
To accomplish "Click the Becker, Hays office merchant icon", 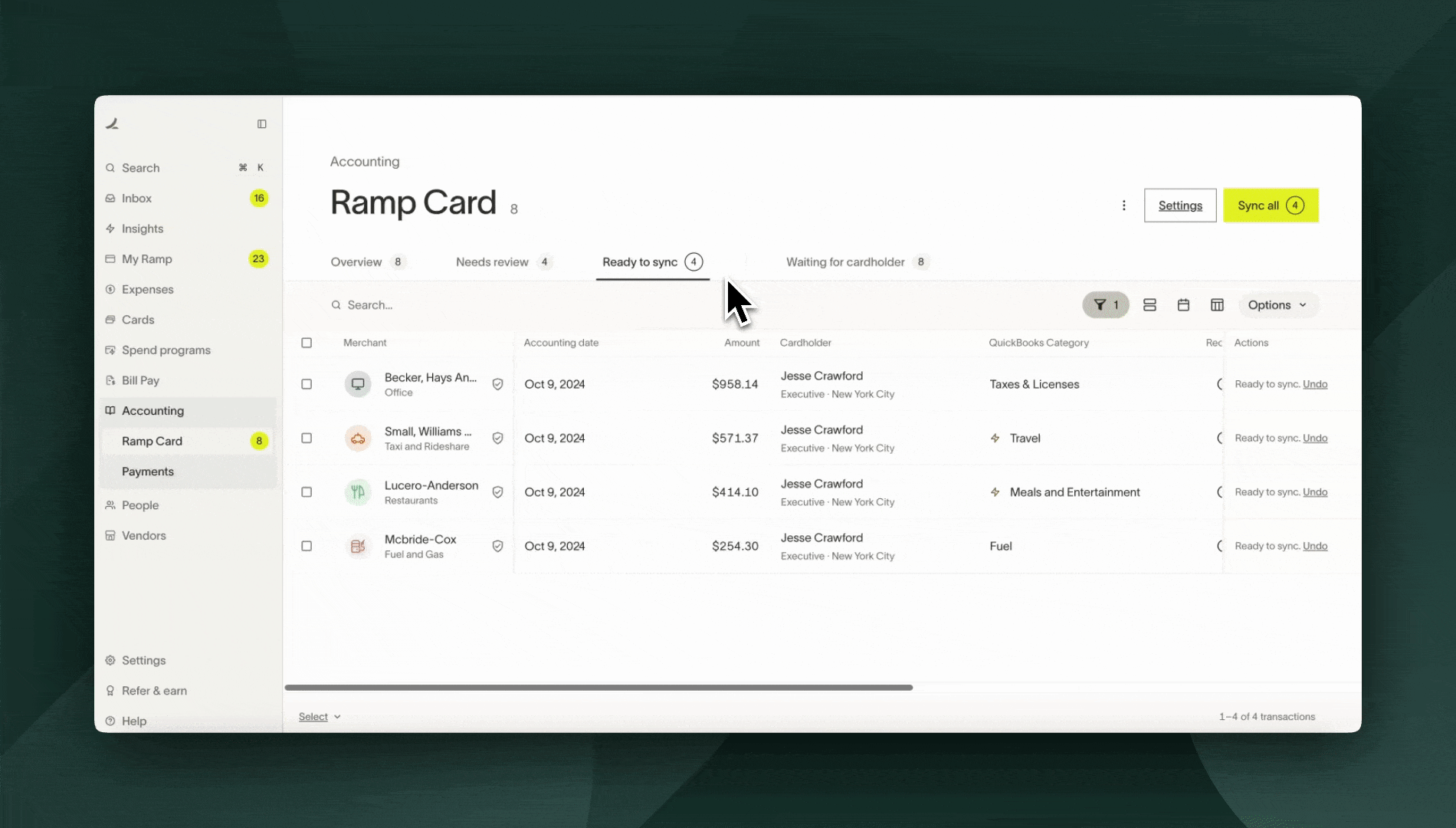I will click(358, 384).
